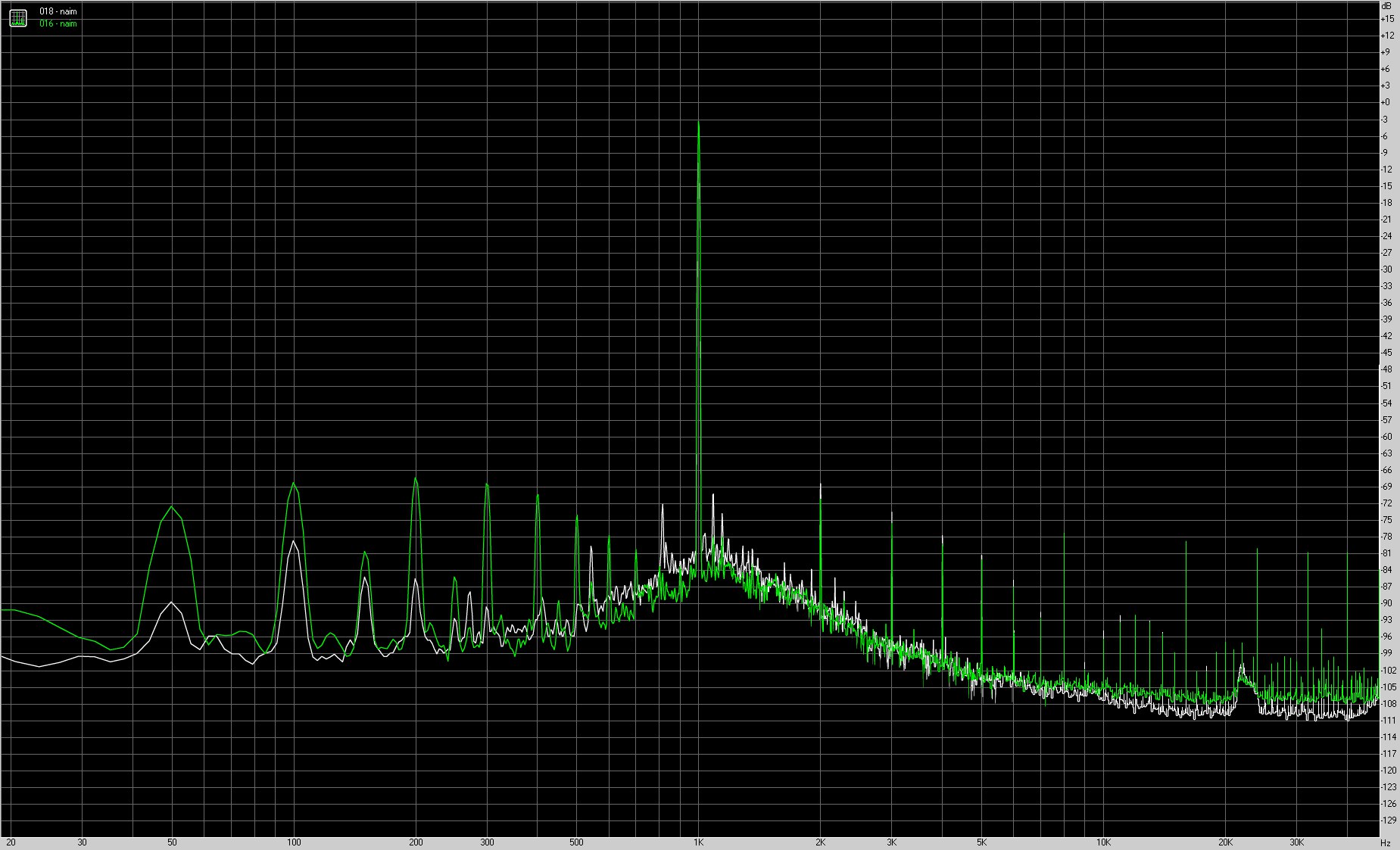Select the green '016 - naim' trace label
Screen dimensions: 1400x850
point(58,23)
